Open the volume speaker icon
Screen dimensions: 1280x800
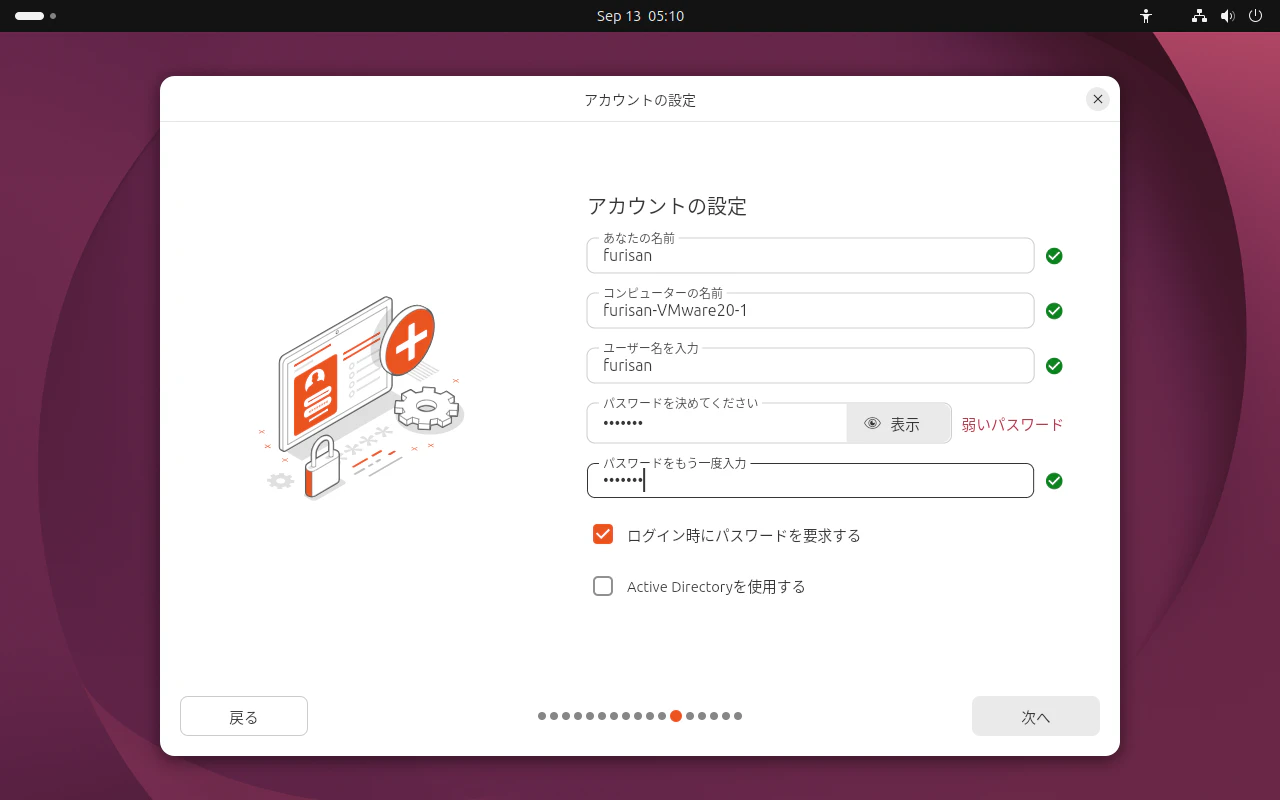coord(1228,16)
